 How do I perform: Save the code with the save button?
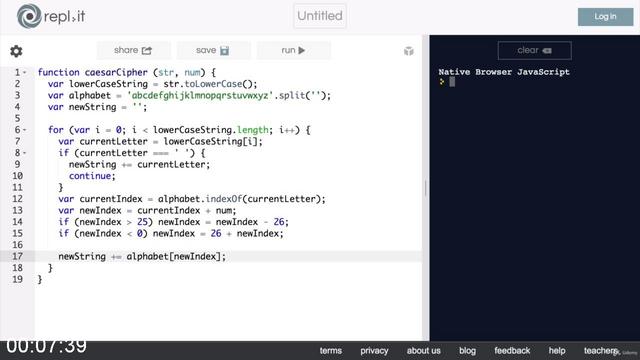pyautogui.click(x=213, y=51)
